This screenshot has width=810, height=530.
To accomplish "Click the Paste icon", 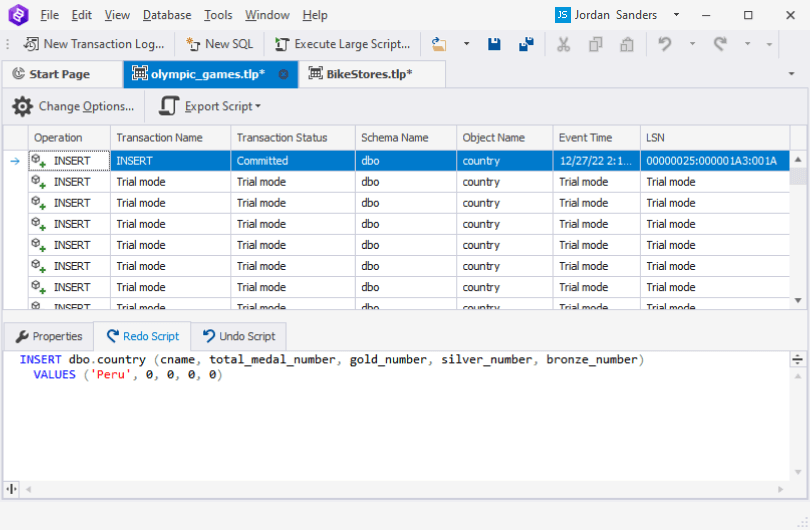I will point(627,44).
